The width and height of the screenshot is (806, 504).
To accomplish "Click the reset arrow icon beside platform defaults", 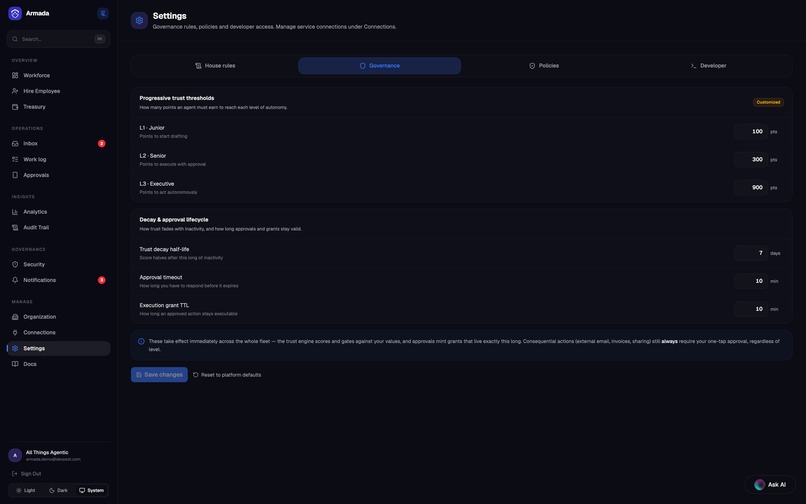I will (195, 375).
